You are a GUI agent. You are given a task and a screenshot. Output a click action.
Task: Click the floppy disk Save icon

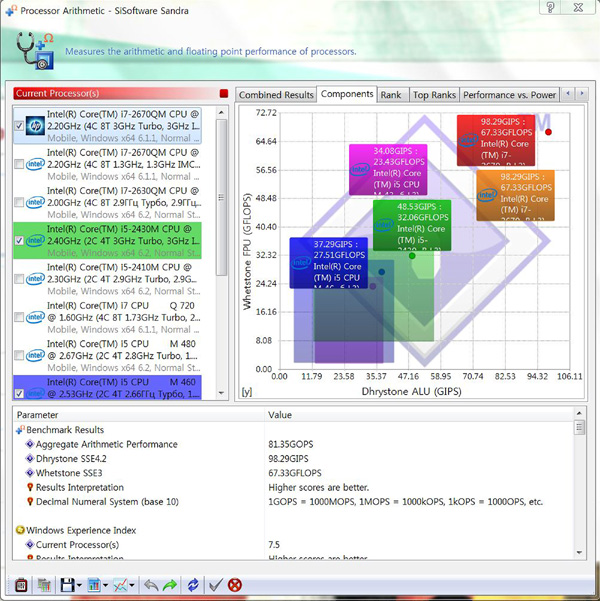tap(67, 585)
